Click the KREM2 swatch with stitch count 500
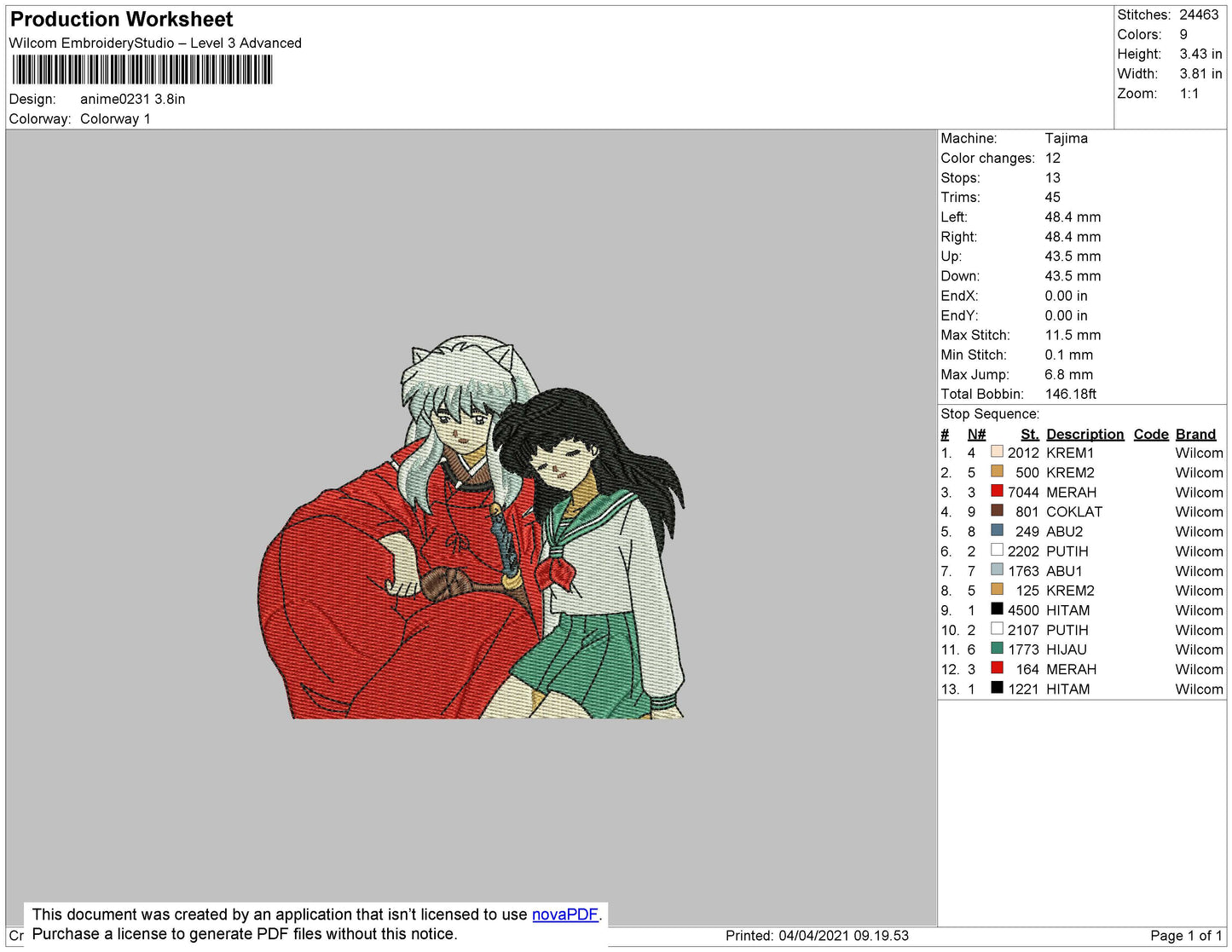 997,471
